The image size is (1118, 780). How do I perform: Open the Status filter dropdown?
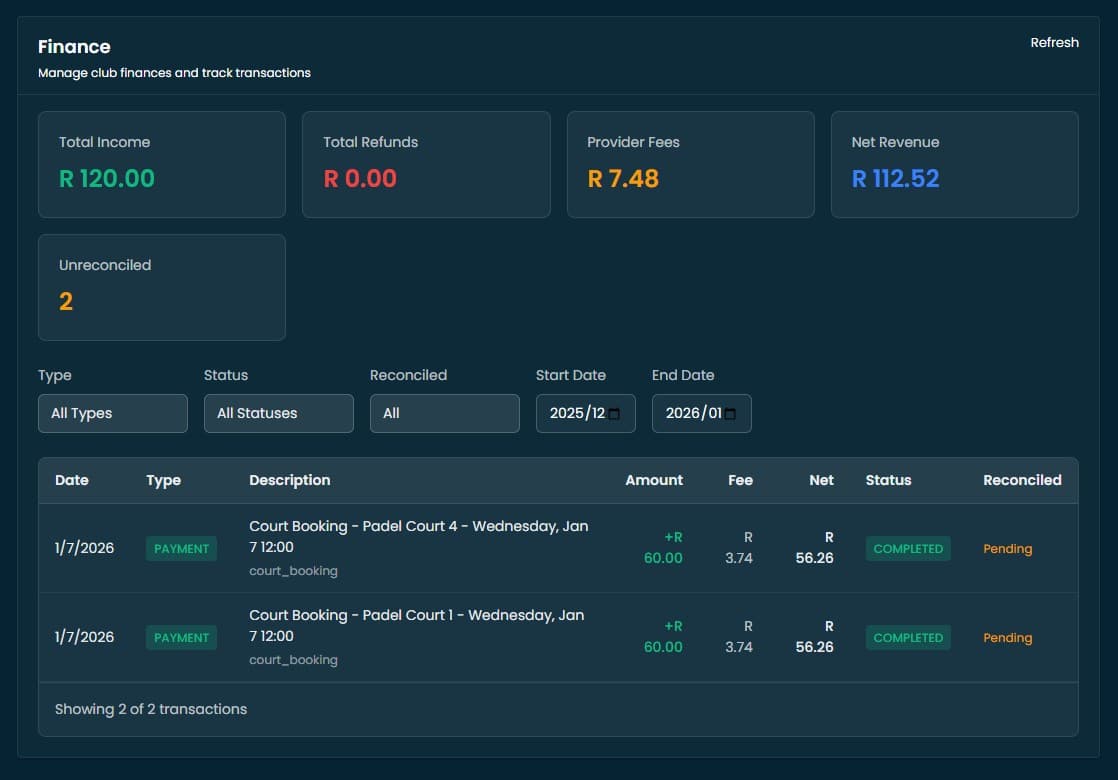[x=278, y=412]
